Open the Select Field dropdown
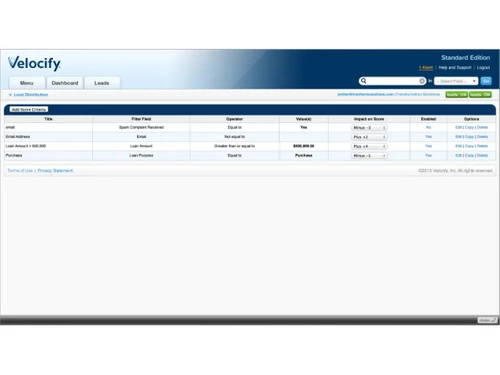 point(456,81)
